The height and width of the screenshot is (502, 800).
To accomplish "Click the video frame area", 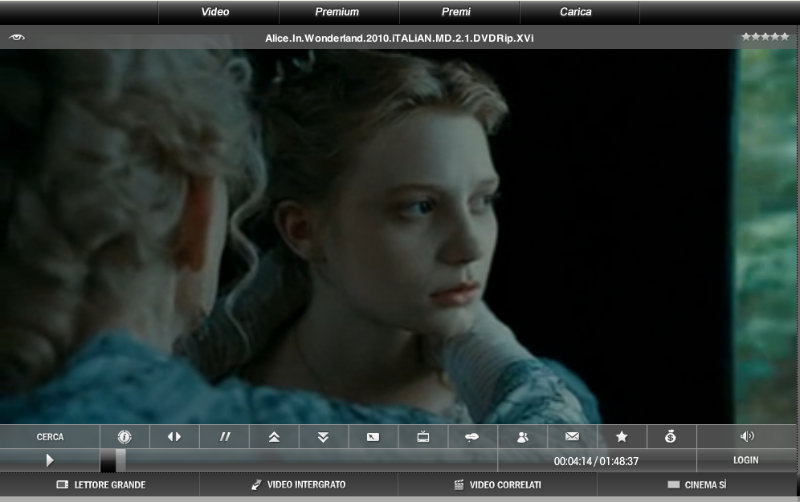I will click(398, 236).
